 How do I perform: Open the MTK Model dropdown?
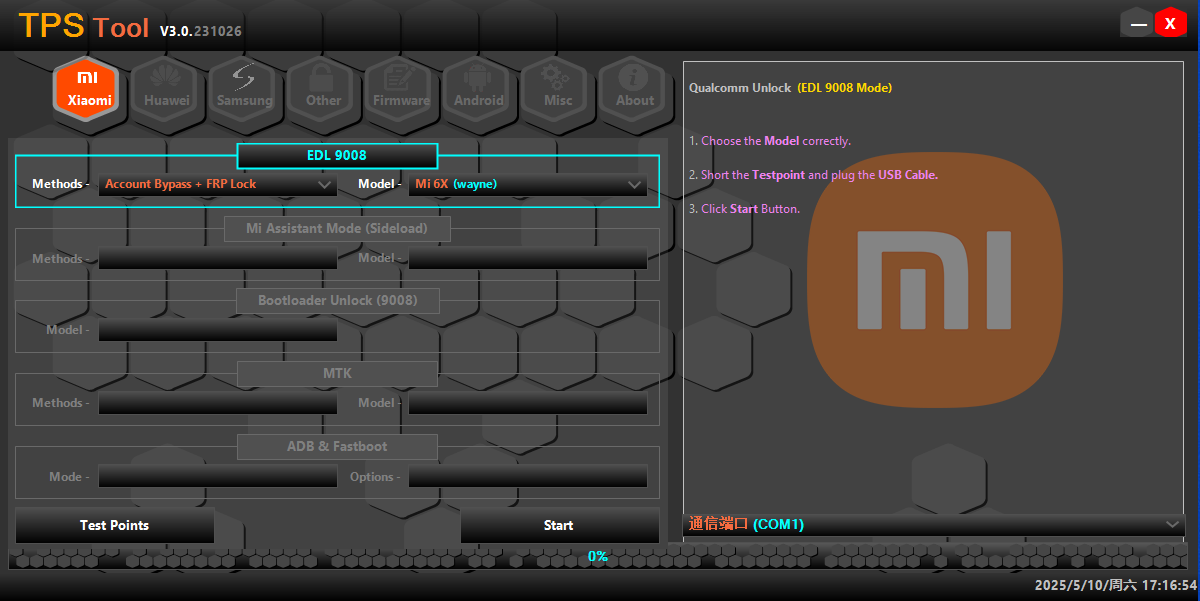(x=528, y=403)
